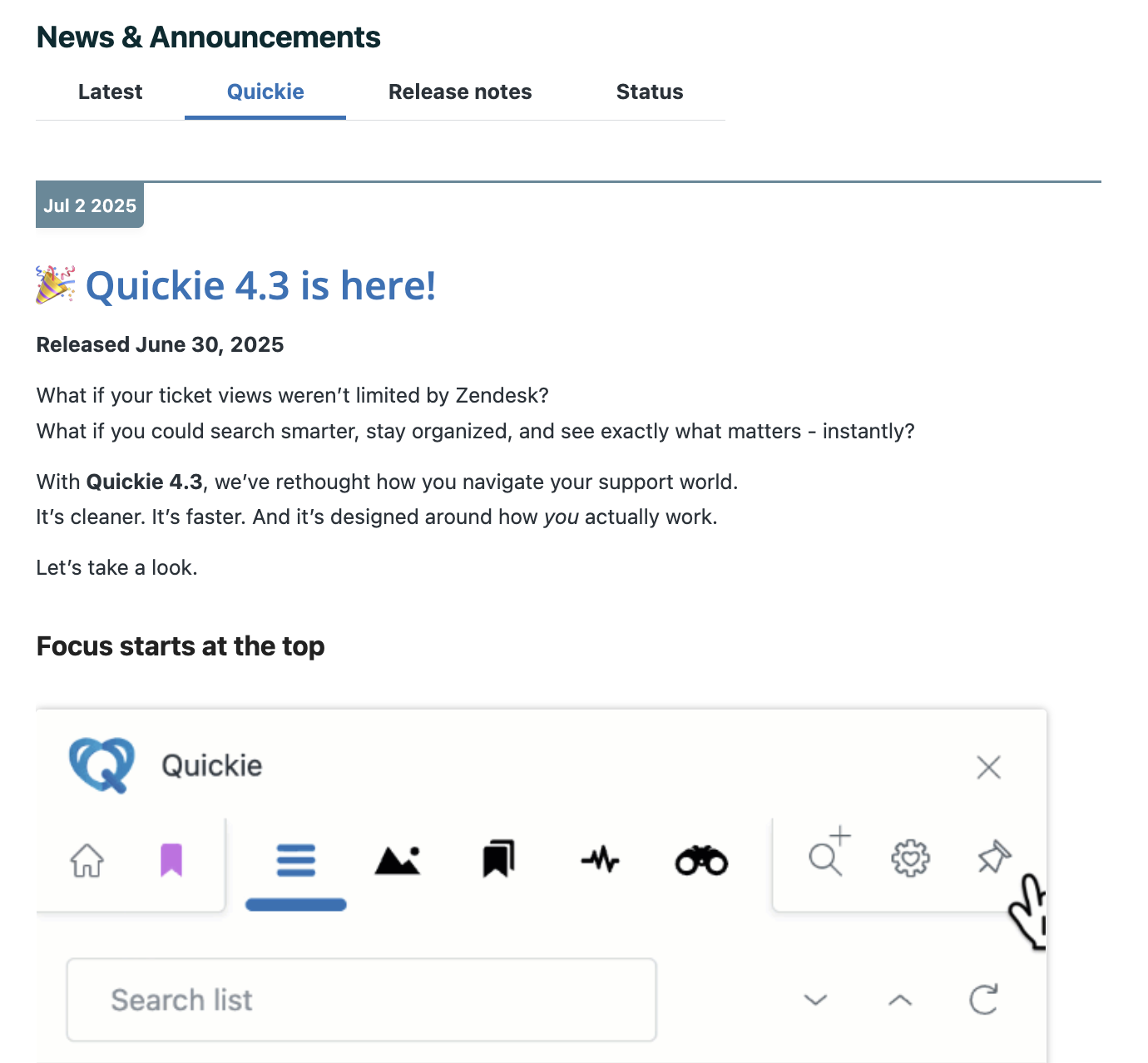The image size is (1148, 1063).
Task: Open the Status tab
Action: tap(650, 91)
